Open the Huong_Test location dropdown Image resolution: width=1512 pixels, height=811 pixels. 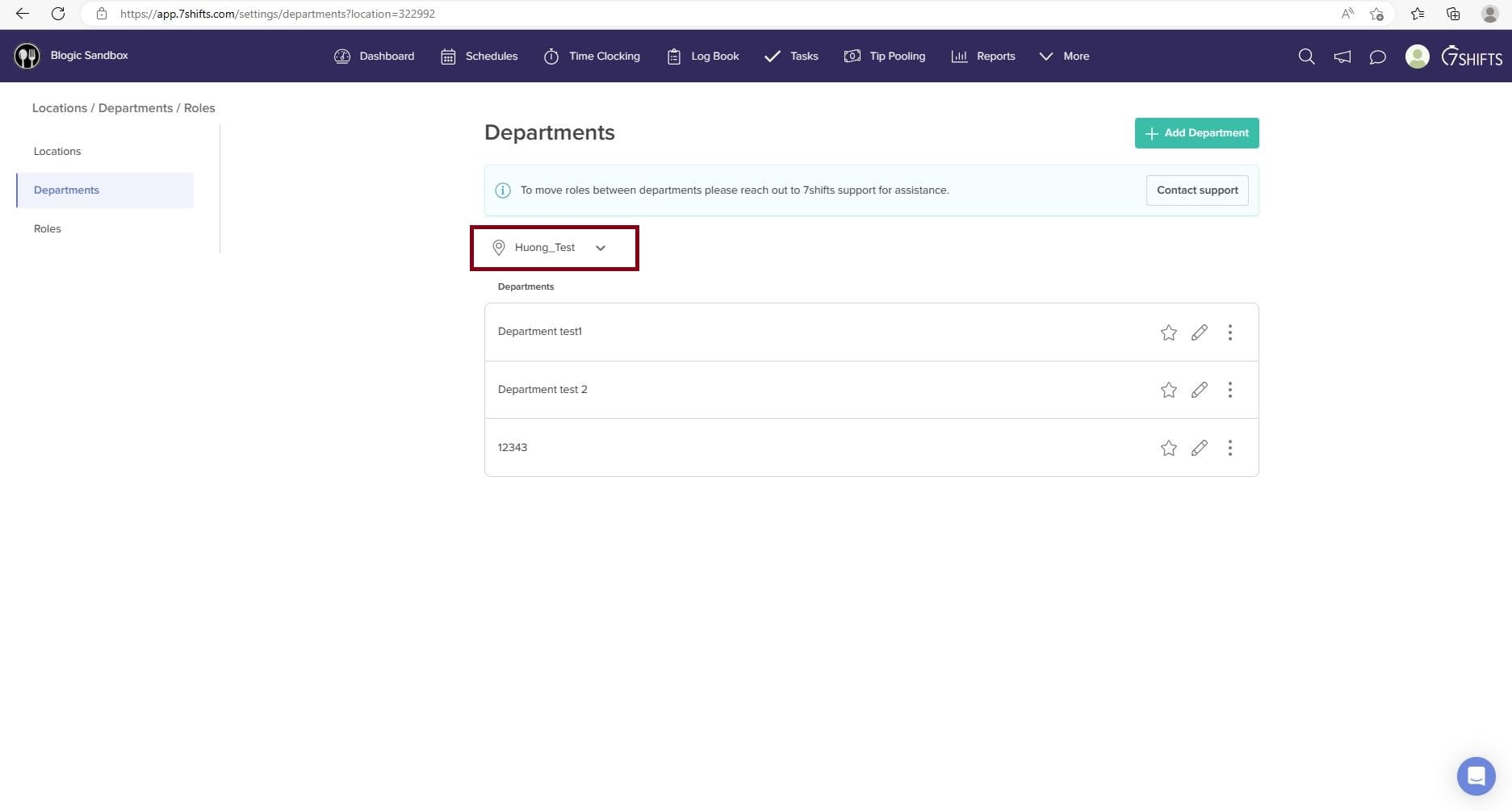(554, 248)
